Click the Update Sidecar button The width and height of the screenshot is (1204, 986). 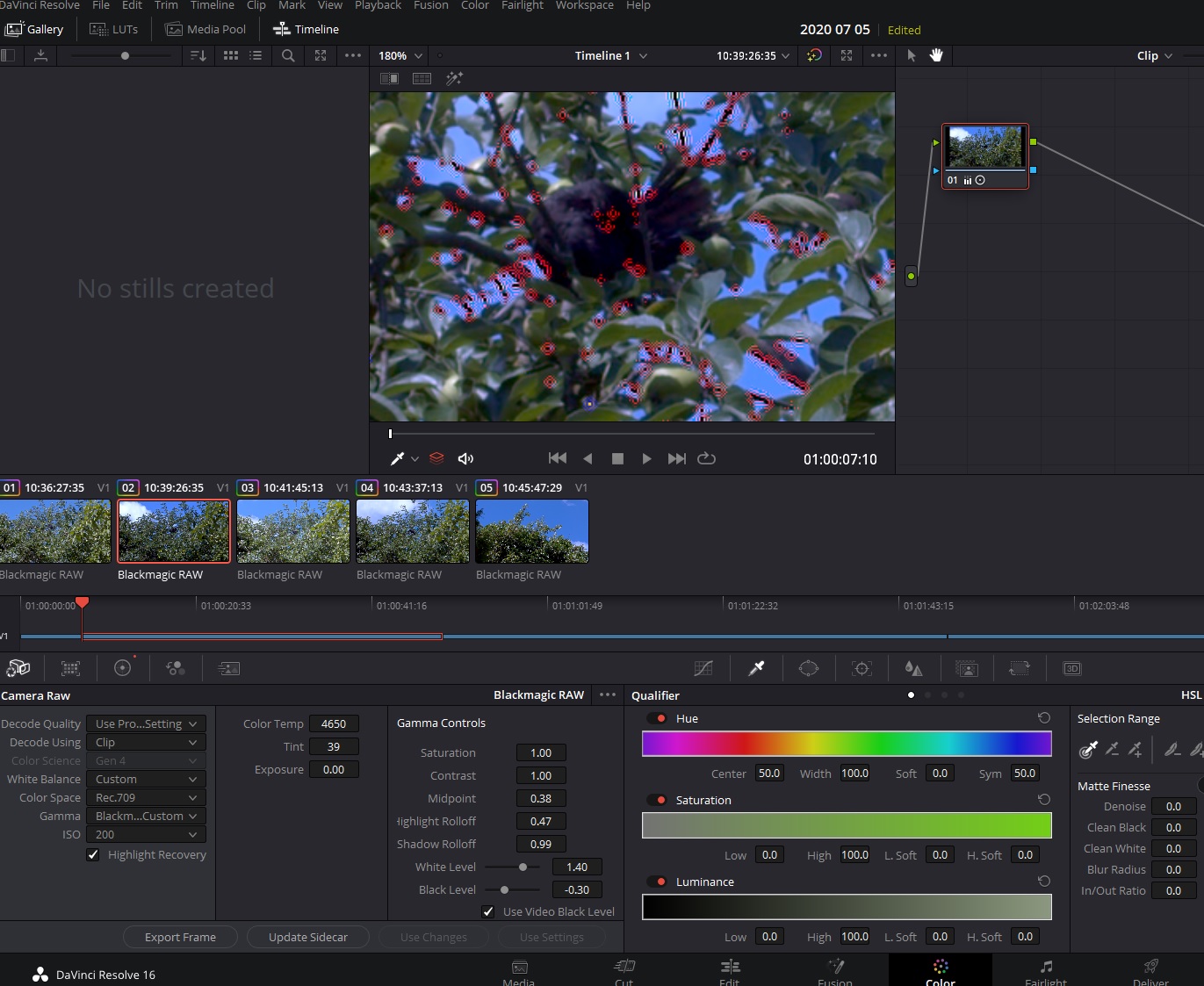click(307, 937)
